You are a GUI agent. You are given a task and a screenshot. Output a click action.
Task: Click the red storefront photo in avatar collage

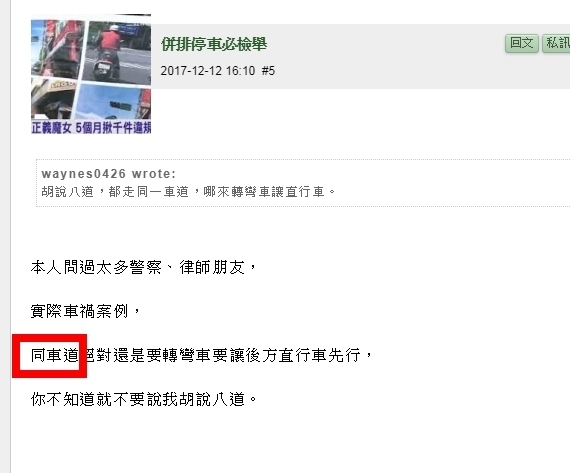tap(56, 48)
